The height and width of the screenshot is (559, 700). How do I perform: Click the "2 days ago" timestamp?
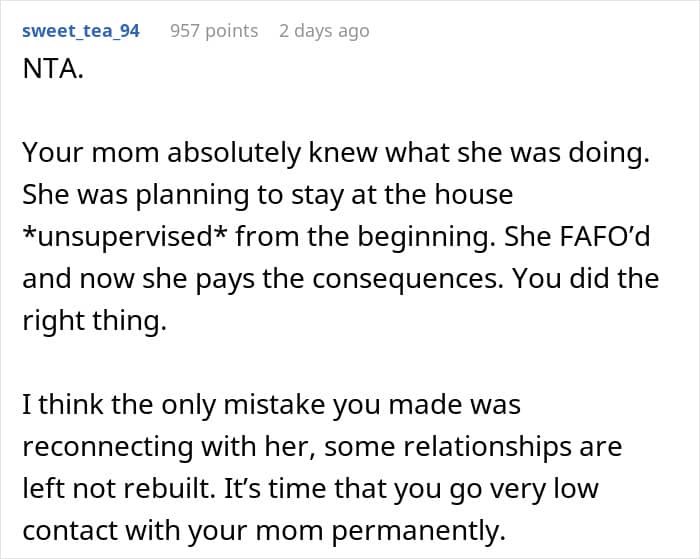[x=324, y=31]
